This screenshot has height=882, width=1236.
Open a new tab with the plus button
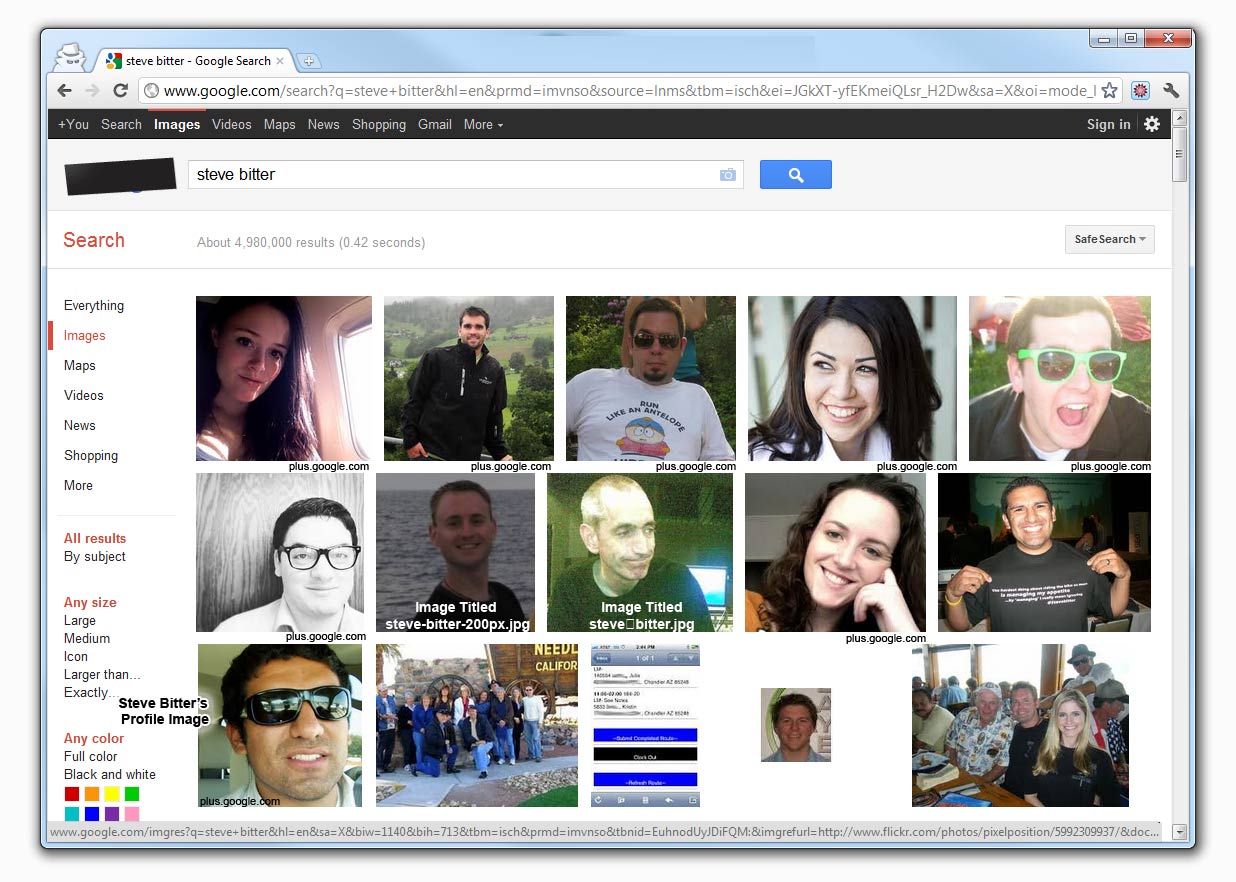point(308,61)
